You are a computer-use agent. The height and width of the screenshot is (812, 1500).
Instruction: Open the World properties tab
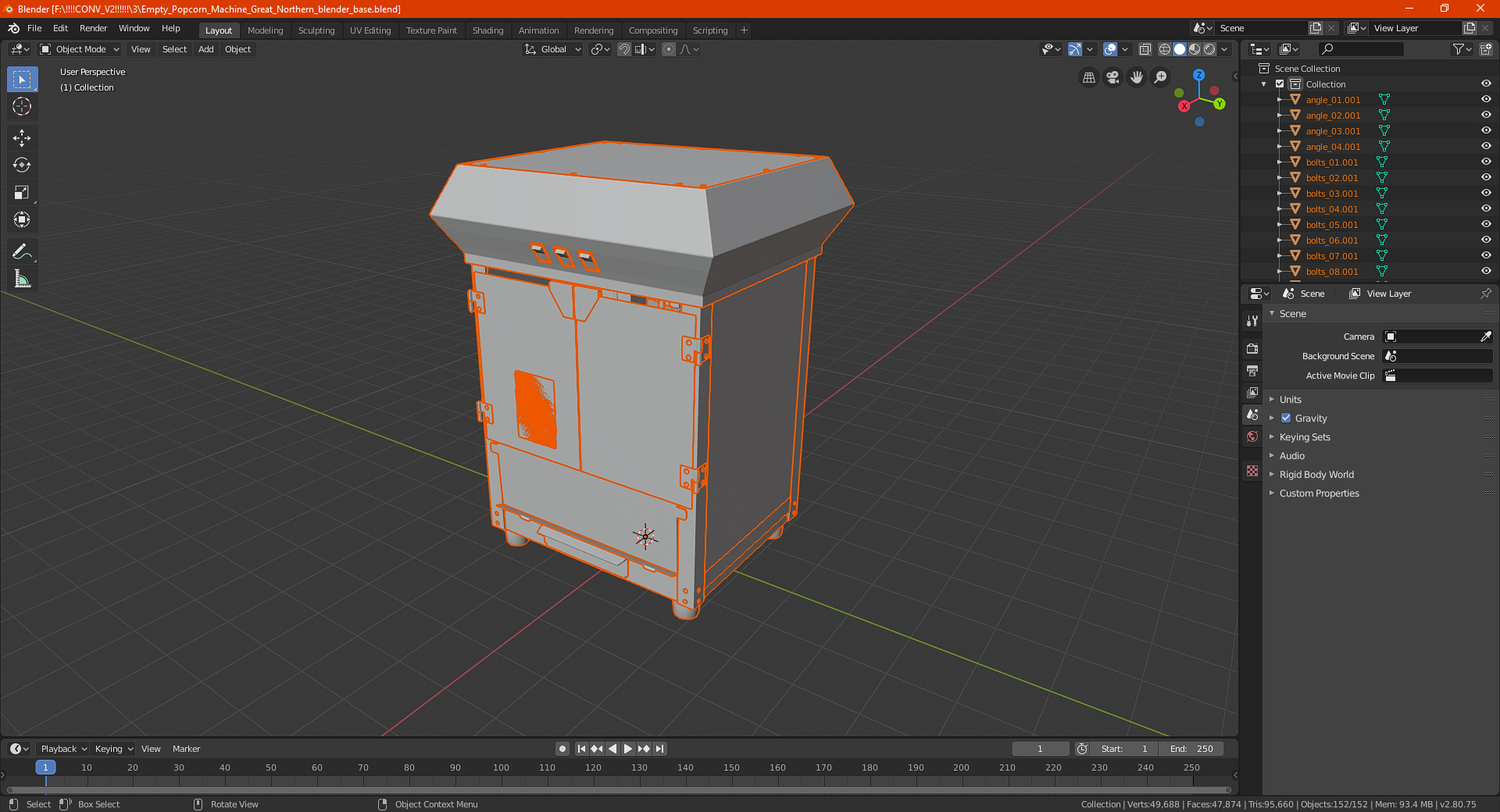click(1252, 436)
